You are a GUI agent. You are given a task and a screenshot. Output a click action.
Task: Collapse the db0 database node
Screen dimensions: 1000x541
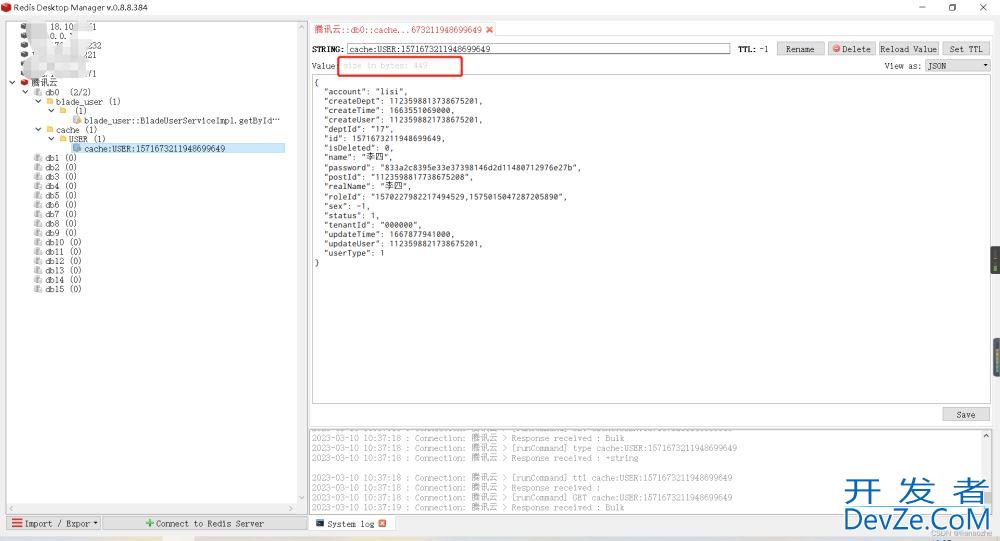point(26,92)
